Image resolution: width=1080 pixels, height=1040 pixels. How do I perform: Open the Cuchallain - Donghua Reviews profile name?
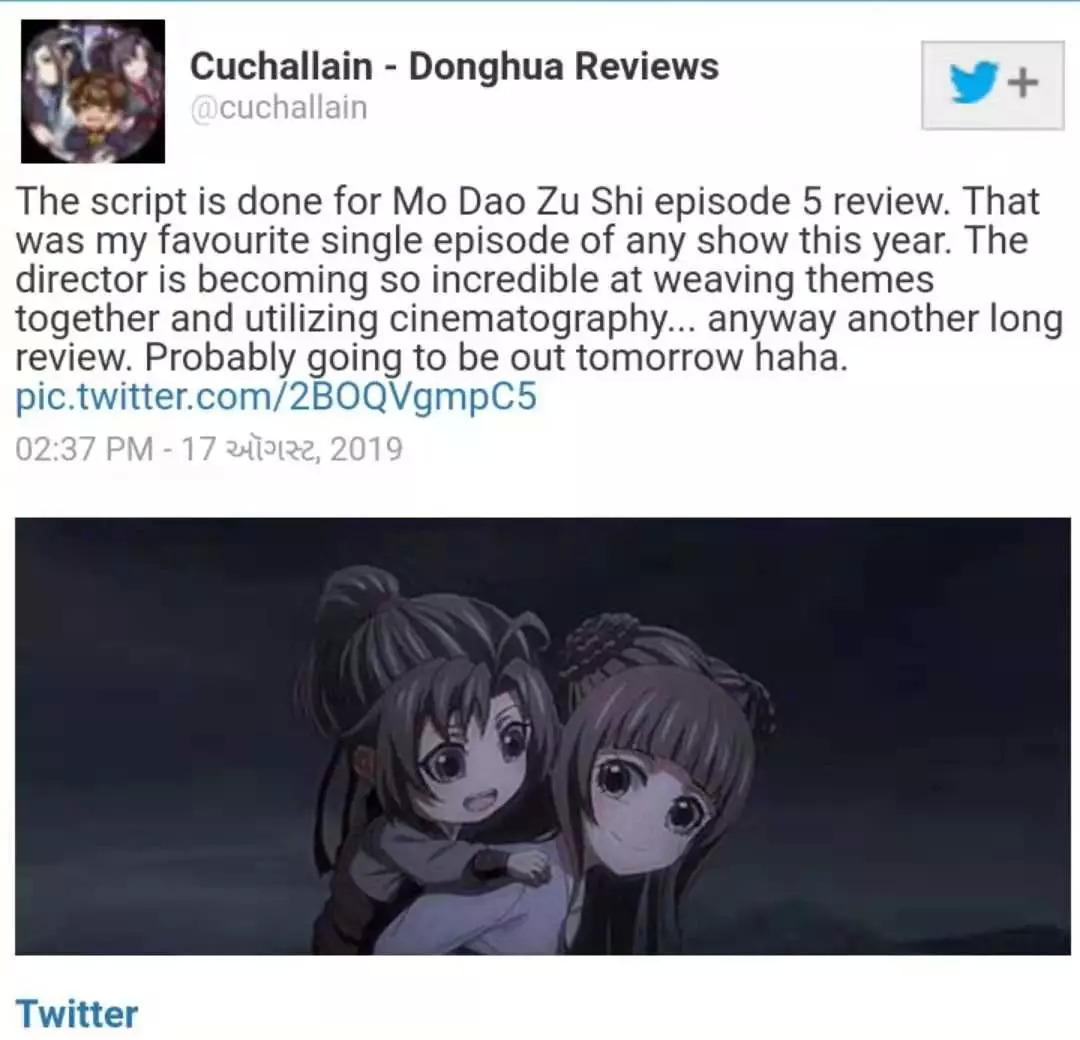pos(454,66)
